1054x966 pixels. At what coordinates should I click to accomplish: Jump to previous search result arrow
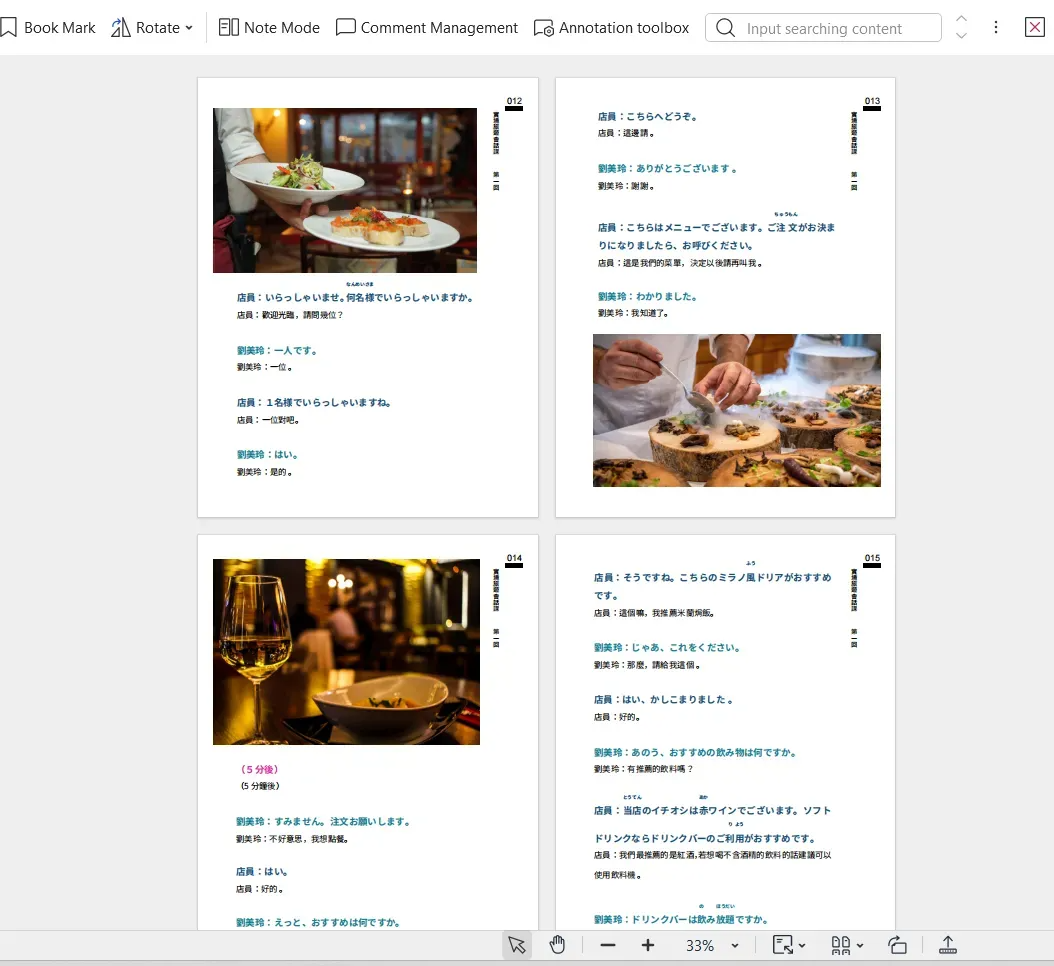[x=961, y=19]
